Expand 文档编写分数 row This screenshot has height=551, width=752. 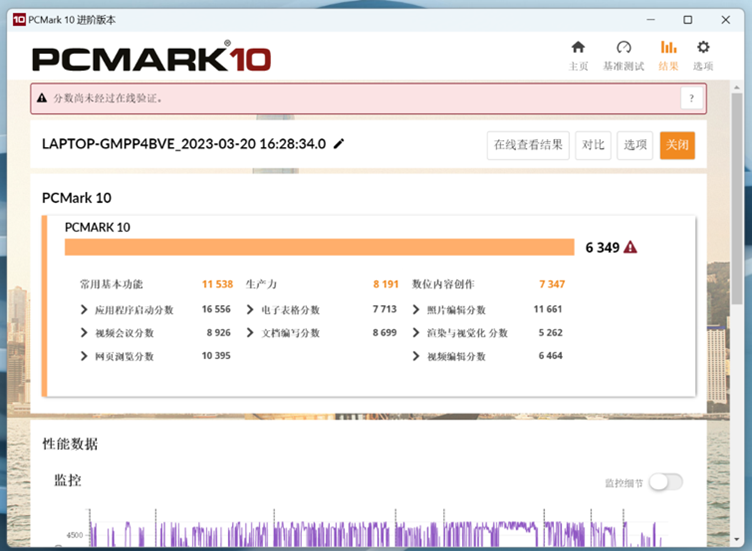pyautogui.click(x=250, y=333)
